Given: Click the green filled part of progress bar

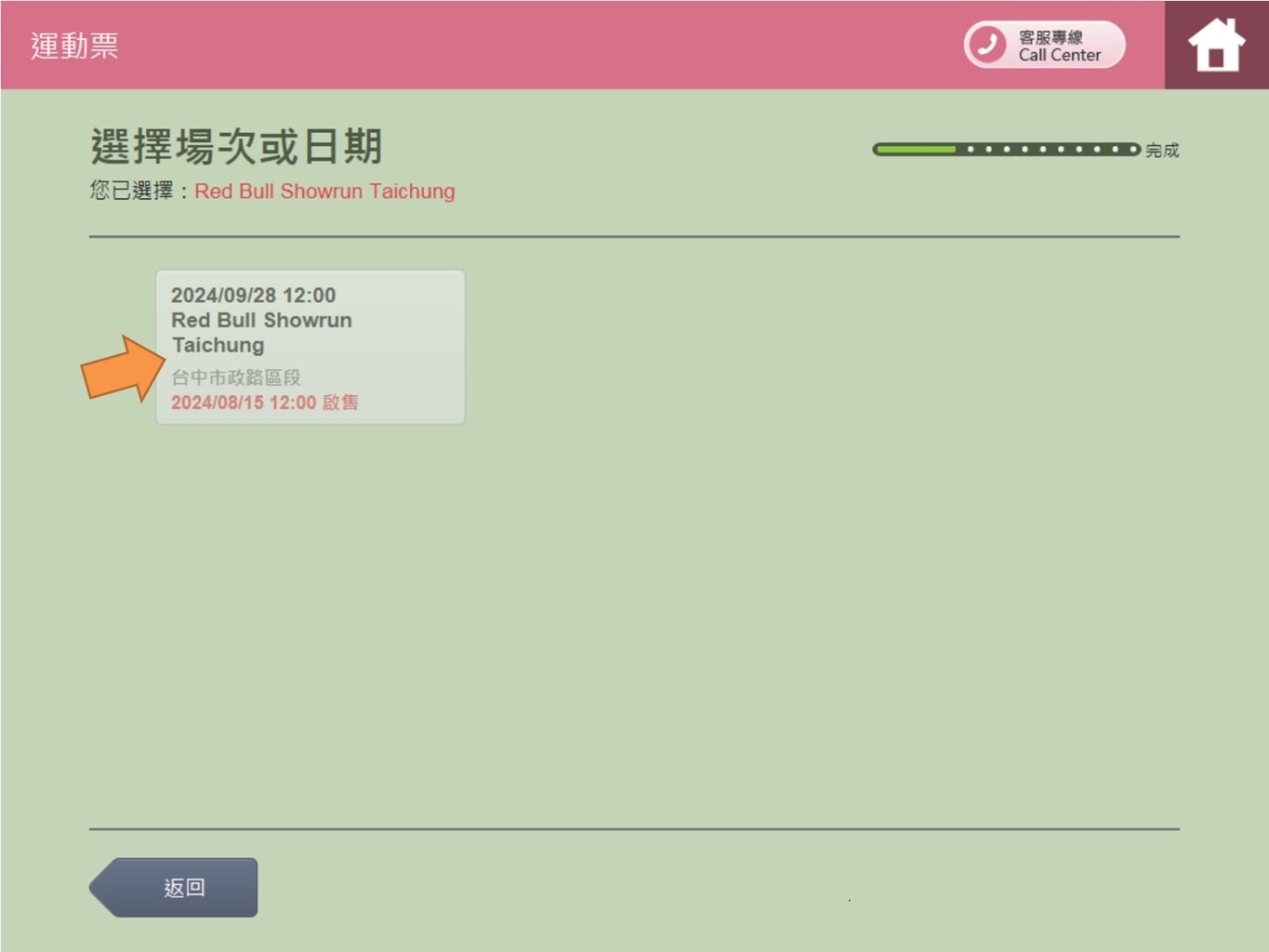Looking at the screenshot, I should click(916, 150).
